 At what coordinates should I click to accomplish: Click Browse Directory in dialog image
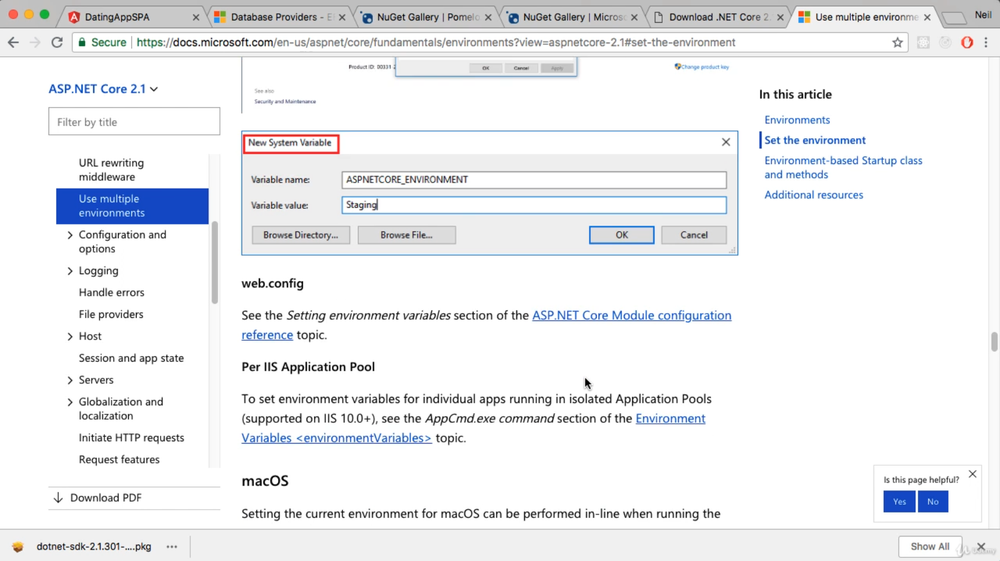tap(300, 235)
